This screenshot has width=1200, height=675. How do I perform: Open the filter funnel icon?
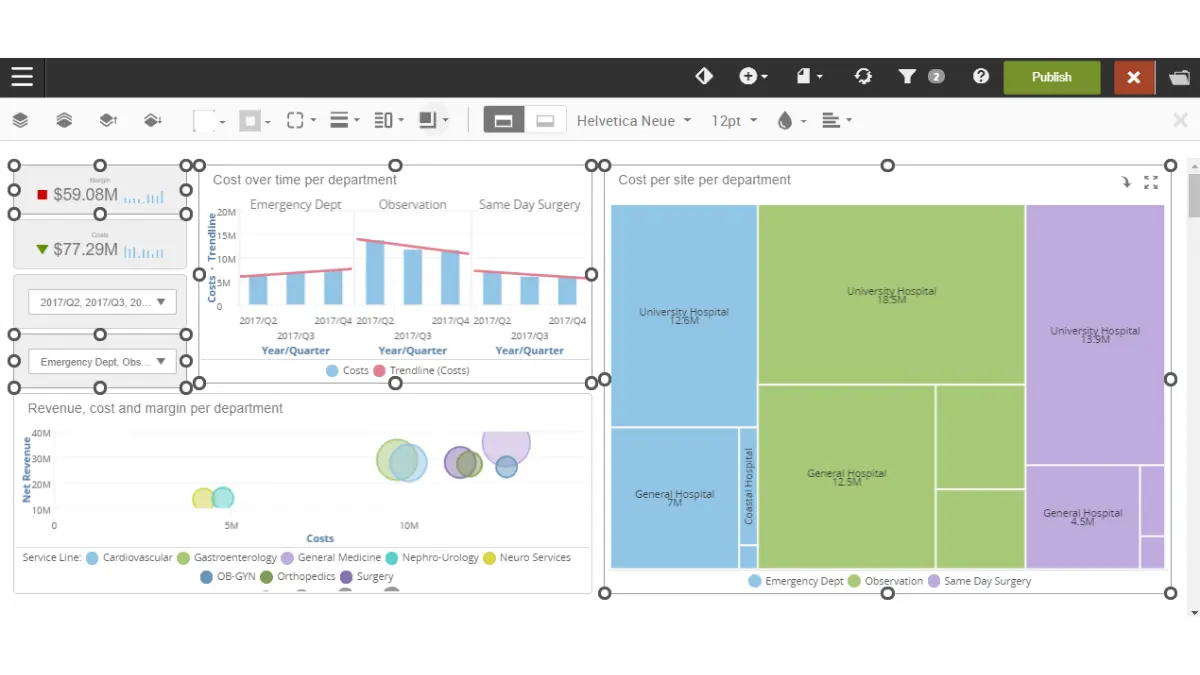[907, 77]
